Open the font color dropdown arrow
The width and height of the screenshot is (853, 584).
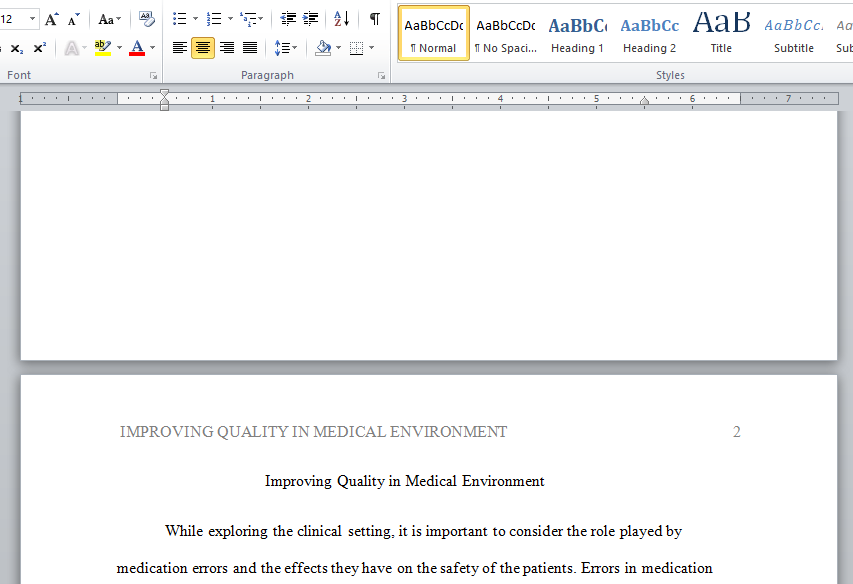153,48
